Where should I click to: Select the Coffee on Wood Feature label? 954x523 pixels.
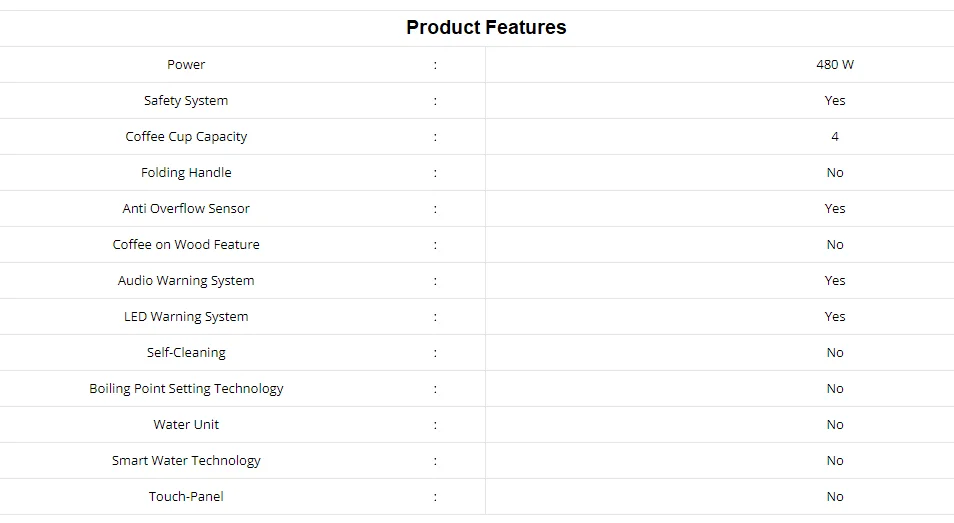coord(186,245)
